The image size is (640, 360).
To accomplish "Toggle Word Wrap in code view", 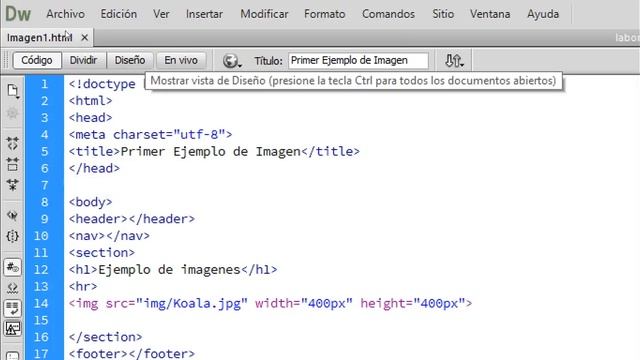I will pyautogui.click(x=12, y=308).
